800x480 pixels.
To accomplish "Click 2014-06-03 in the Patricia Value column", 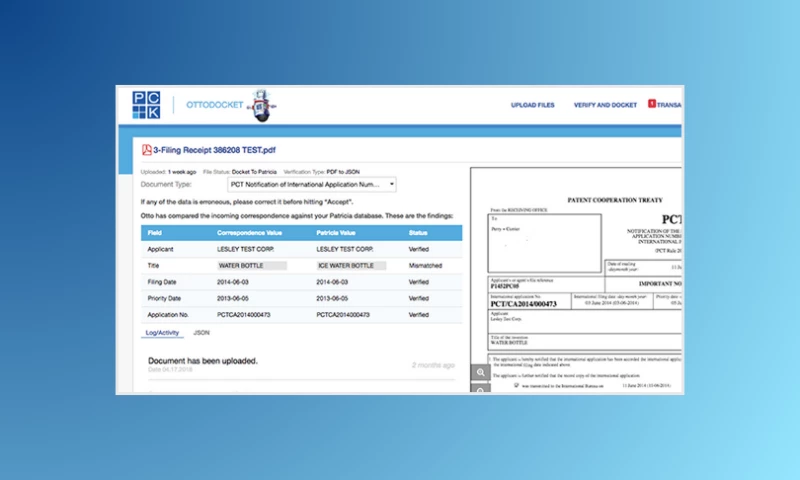I will point(332,282).
